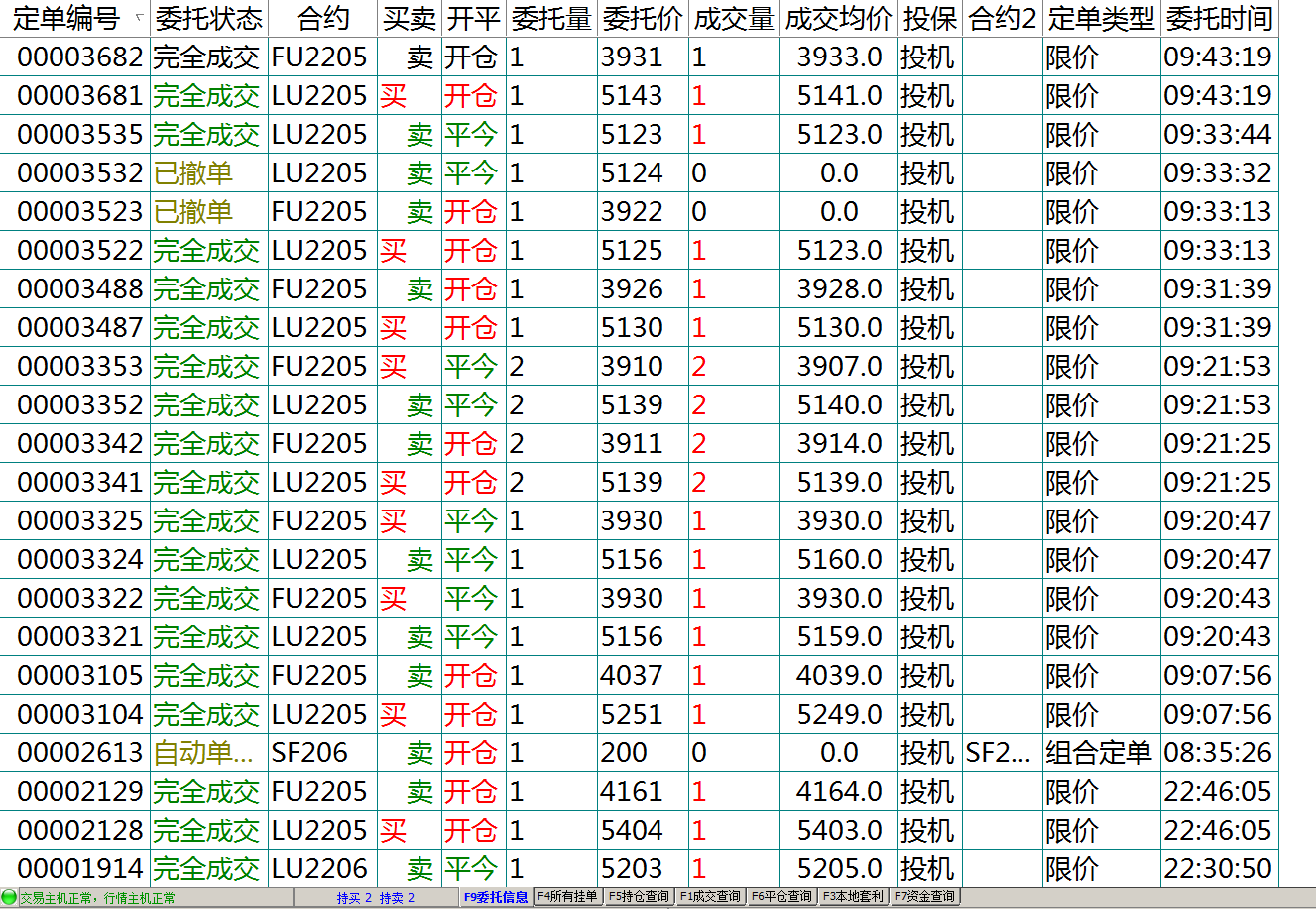Click the 委托状态 column header
This screenshot has height=909, width=1316.
[x=209, y=19]
